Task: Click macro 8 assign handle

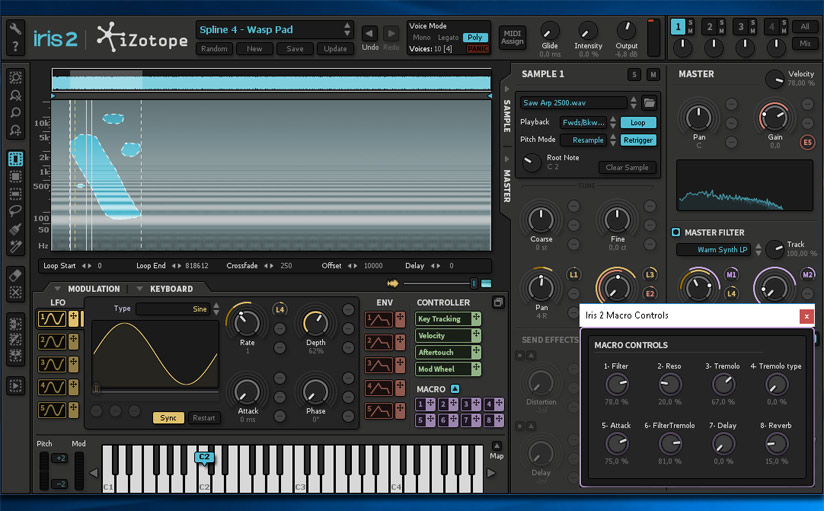Action: pos(499,420)
